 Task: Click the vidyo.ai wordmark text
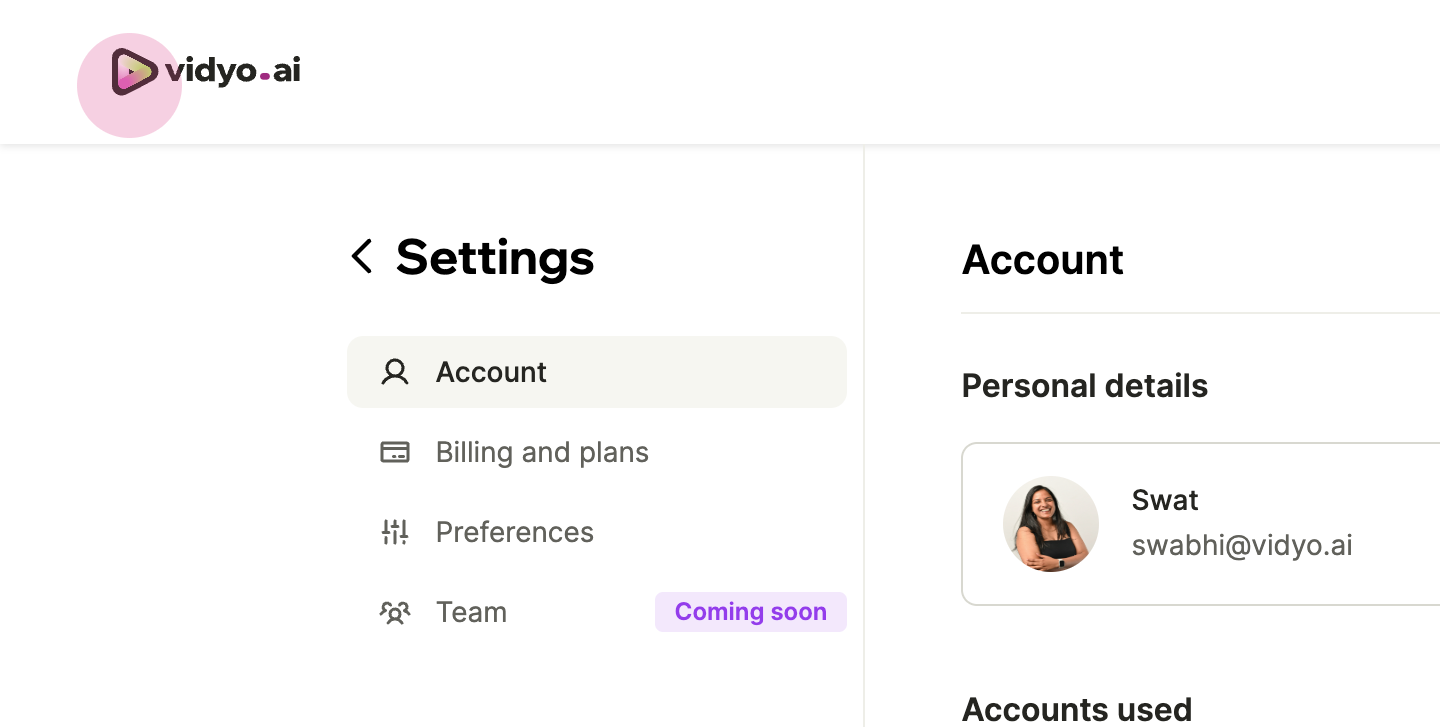click(x=233, y=70)
